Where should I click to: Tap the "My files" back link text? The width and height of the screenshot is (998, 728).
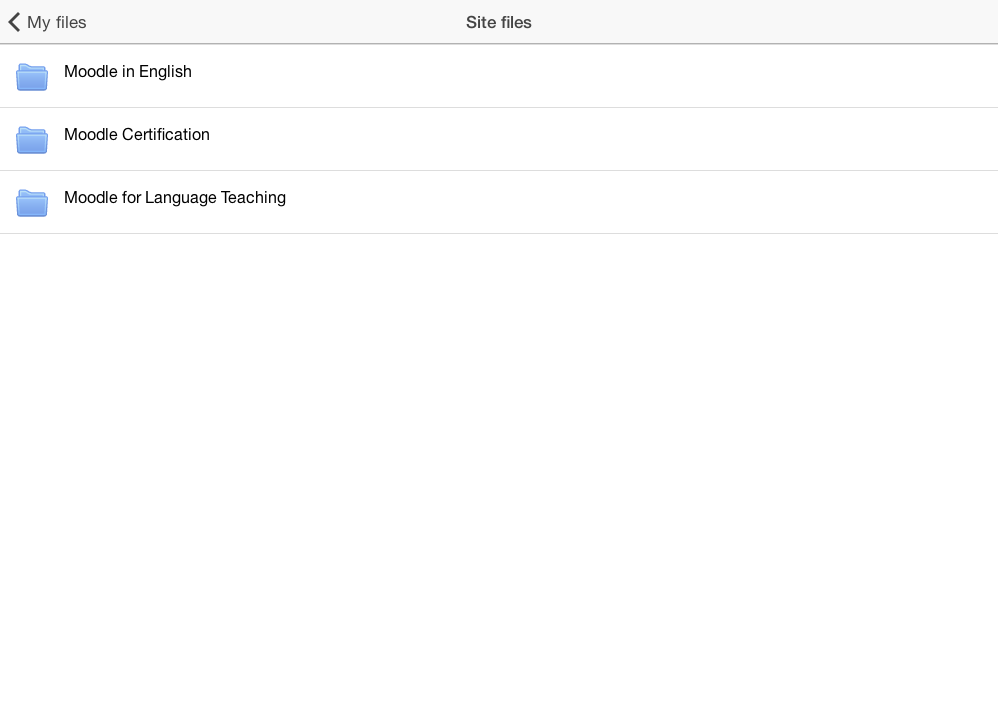coord(57,22)
